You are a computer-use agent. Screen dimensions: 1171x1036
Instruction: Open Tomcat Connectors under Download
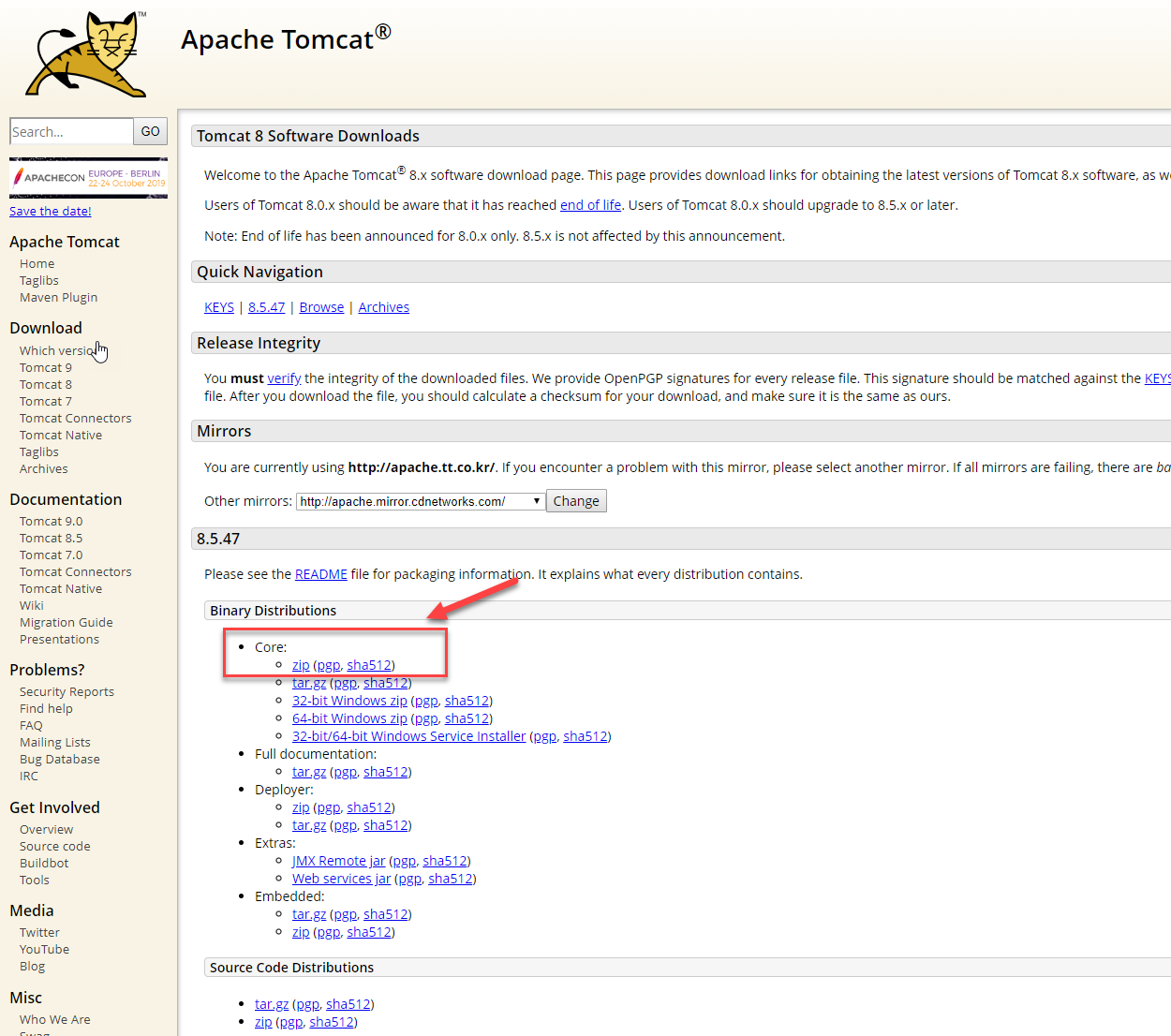(76, 419)
